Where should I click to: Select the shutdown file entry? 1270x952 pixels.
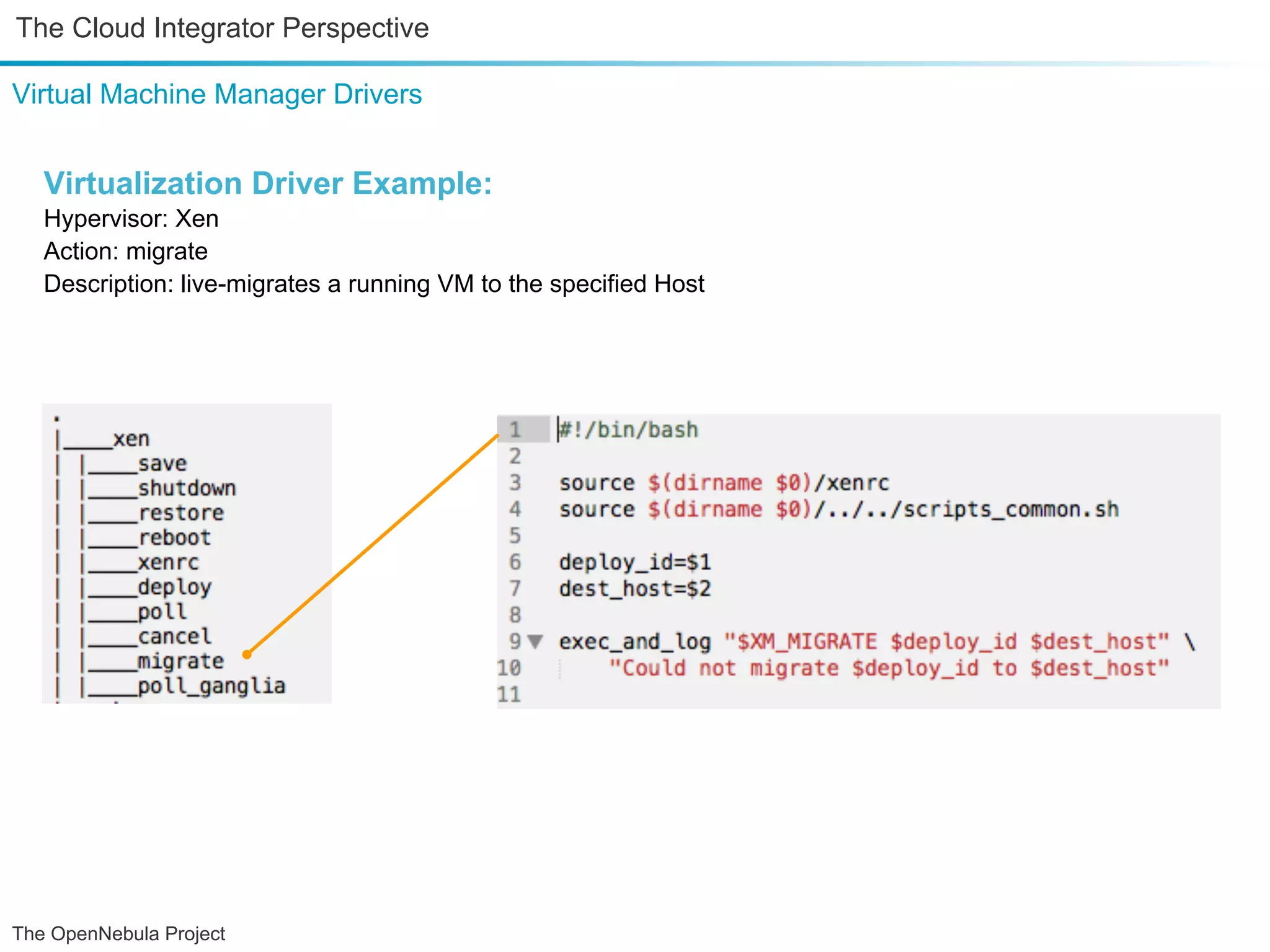187,488
